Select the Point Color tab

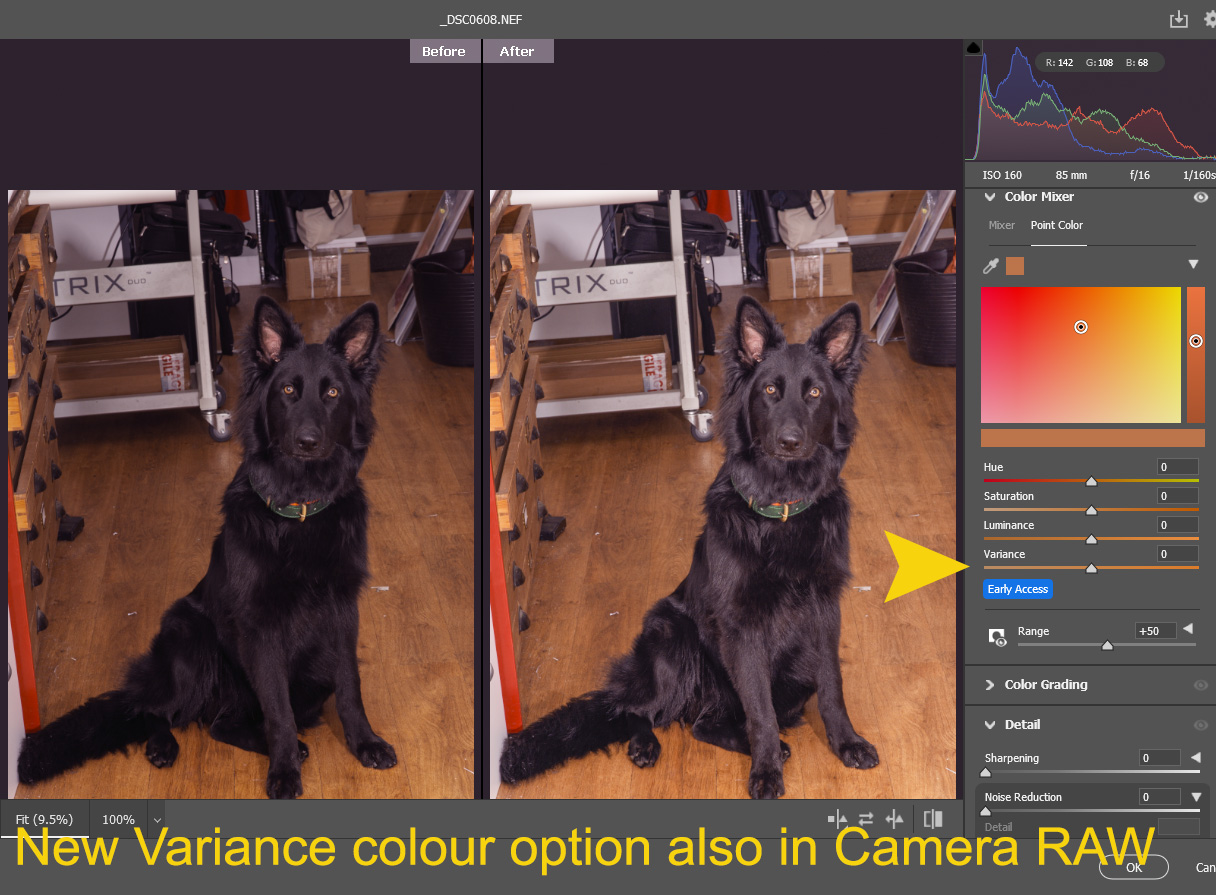1057,225
